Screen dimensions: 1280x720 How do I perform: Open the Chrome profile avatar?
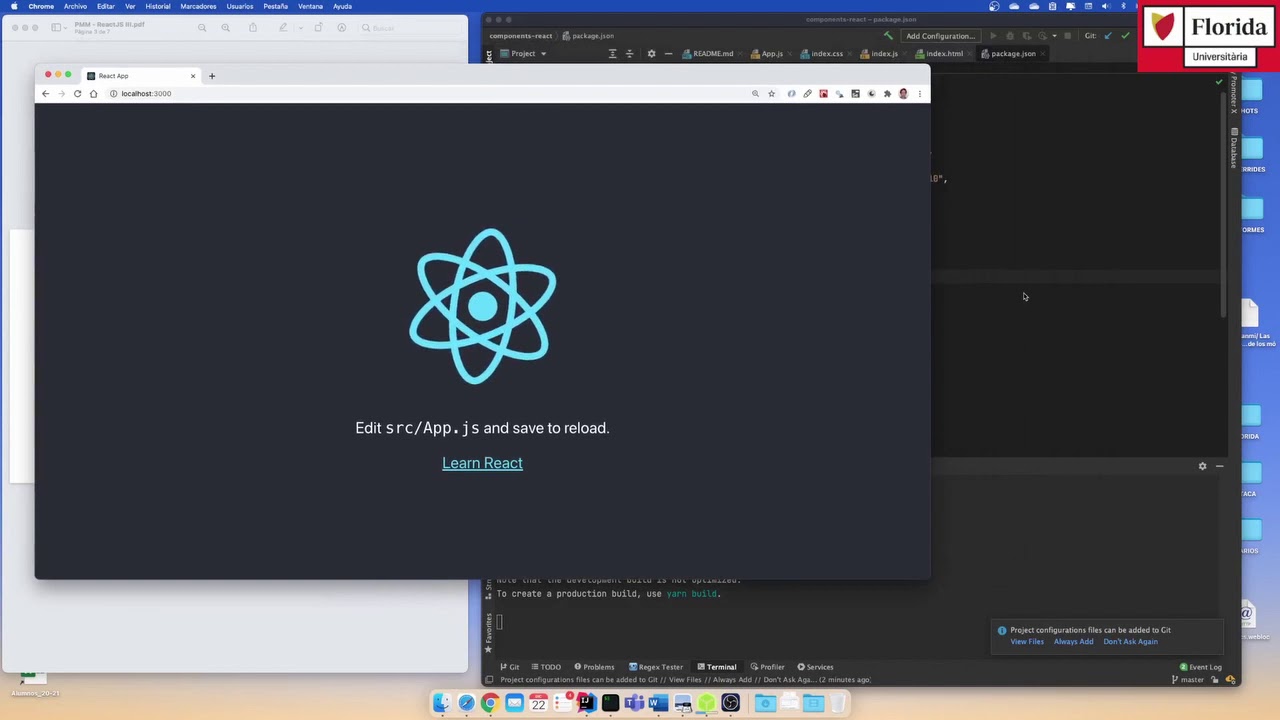click(903, 94)
